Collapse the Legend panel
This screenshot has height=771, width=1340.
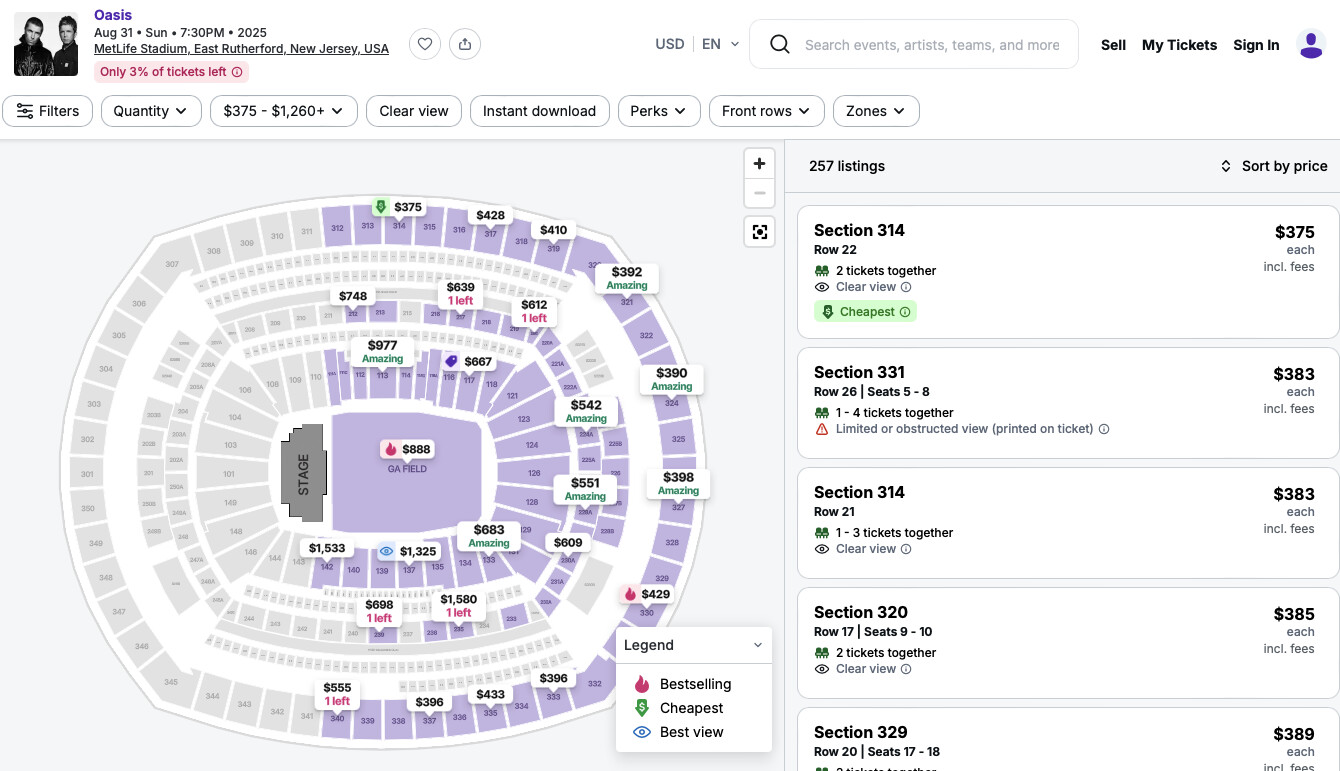[x=757, y=645]
